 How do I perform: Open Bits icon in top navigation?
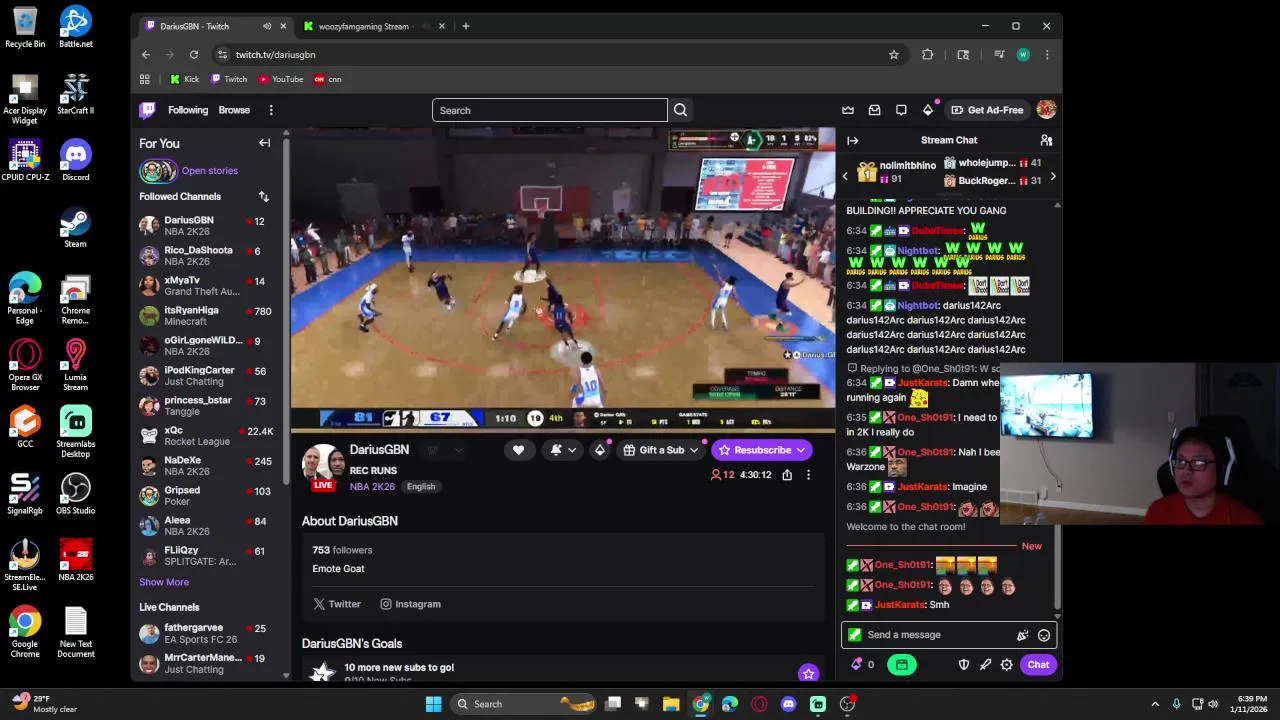pyautogui.click(x=928, y=110)
